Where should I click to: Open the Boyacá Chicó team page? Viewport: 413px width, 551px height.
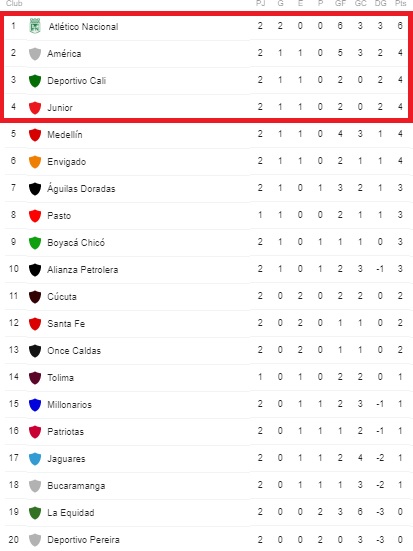click(x=76, y=243)
